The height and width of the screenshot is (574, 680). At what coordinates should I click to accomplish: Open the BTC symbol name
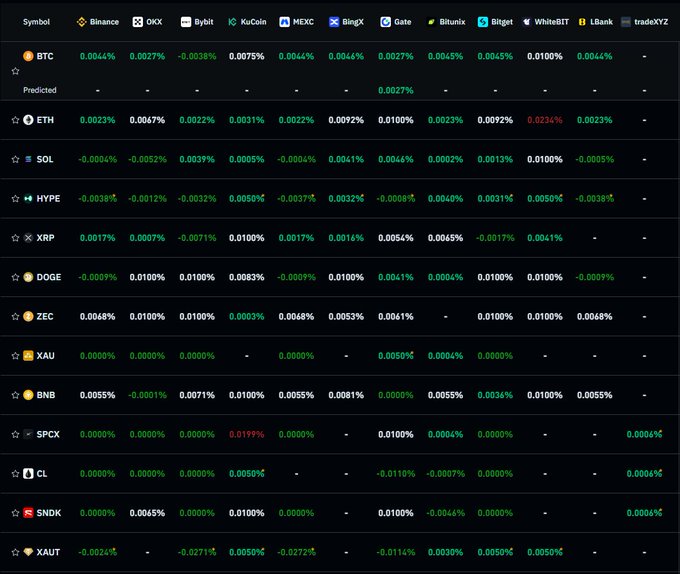[x=45, y=56]
